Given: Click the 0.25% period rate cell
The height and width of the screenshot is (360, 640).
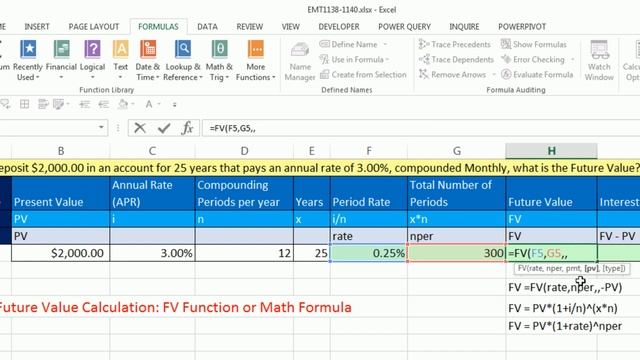Looking at the screenshot, I should tap(369, 253).
